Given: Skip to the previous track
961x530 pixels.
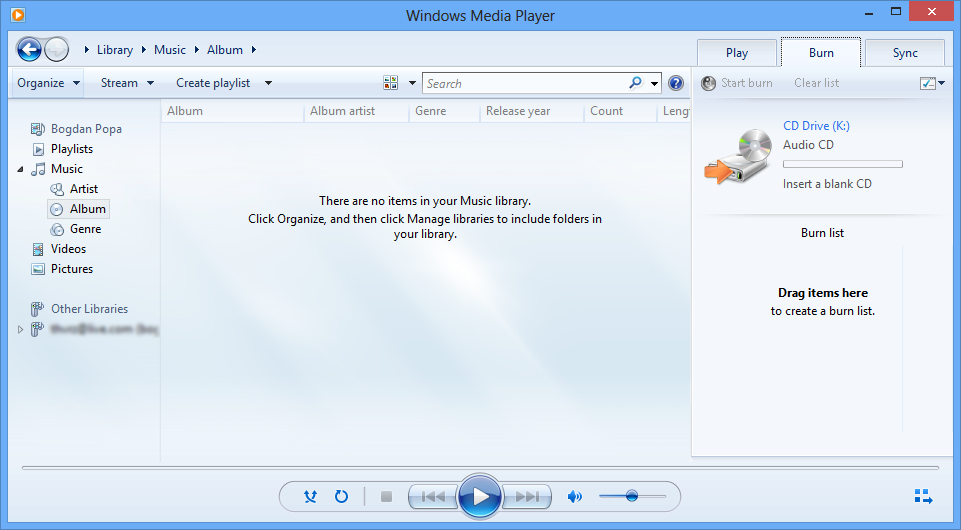Looking at the screenshot, I should click(433, 496).
